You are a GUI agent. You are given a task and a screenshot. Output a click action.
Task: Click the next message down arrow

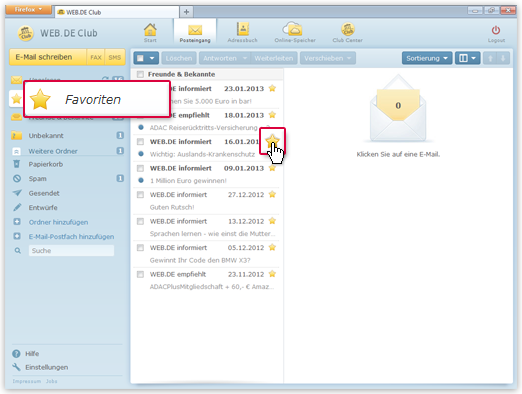(x=503, y=58)
